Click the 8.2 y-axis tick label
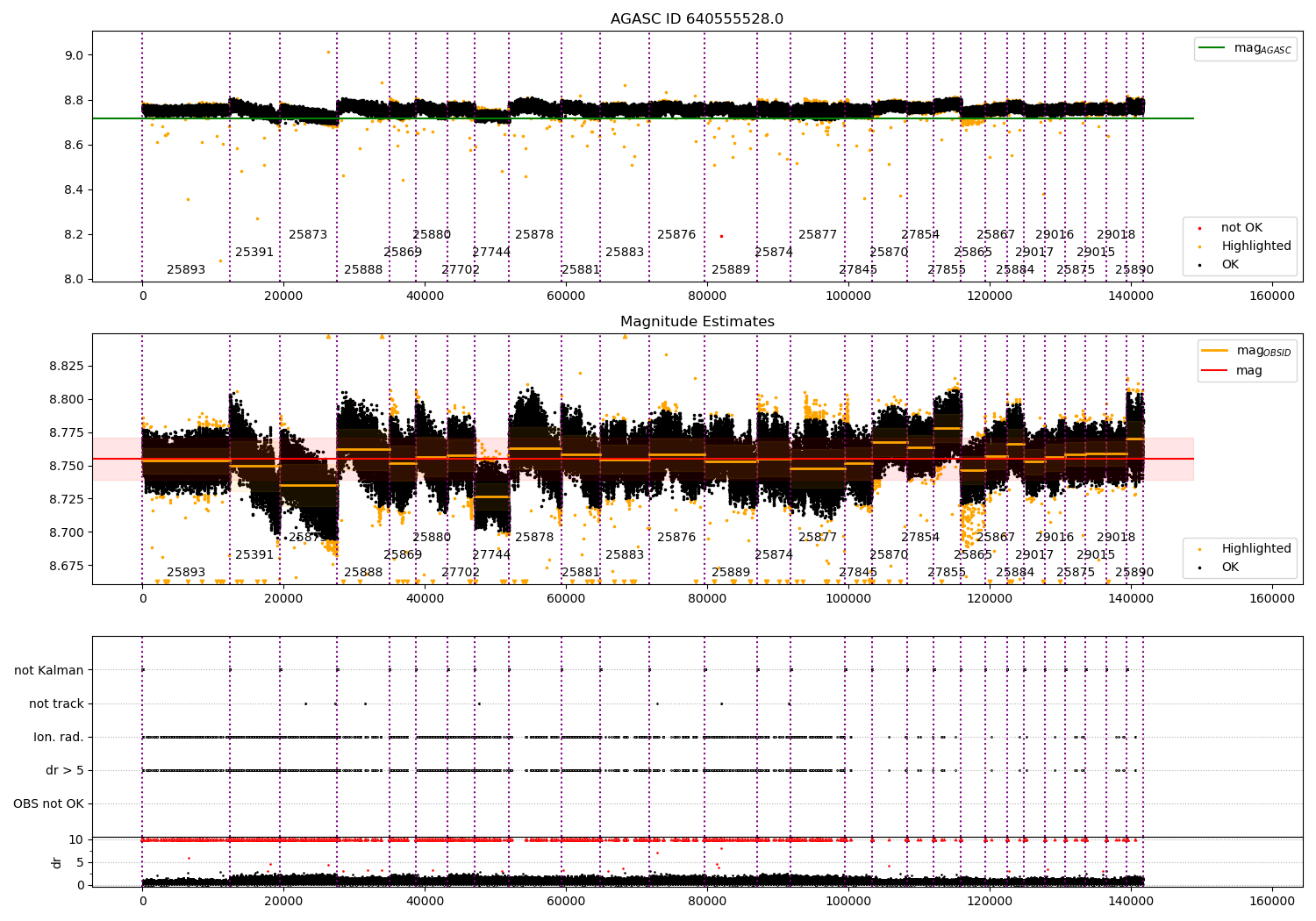The image size is (1316, 921). tap(74, 235)
